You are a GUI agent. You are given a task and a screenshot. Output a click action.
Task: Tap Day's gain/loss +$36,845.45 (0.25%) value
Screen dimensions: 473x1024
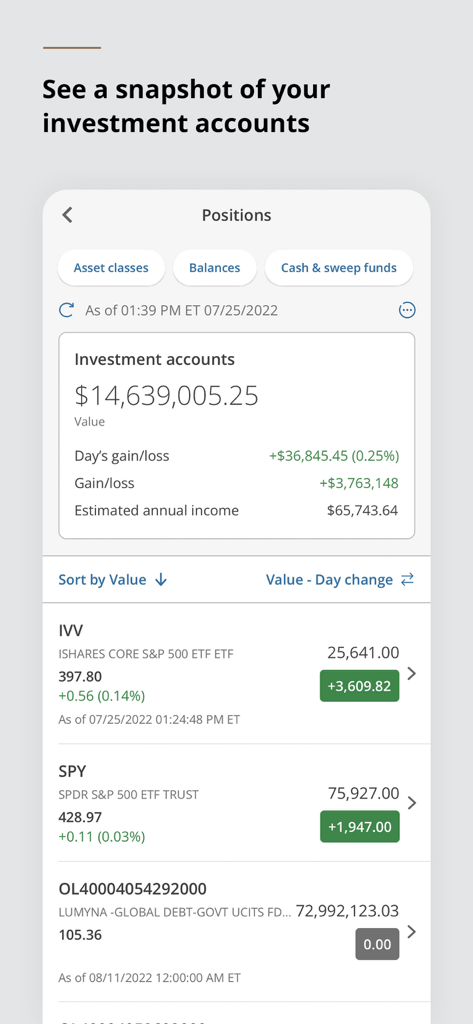click(334, 456)
